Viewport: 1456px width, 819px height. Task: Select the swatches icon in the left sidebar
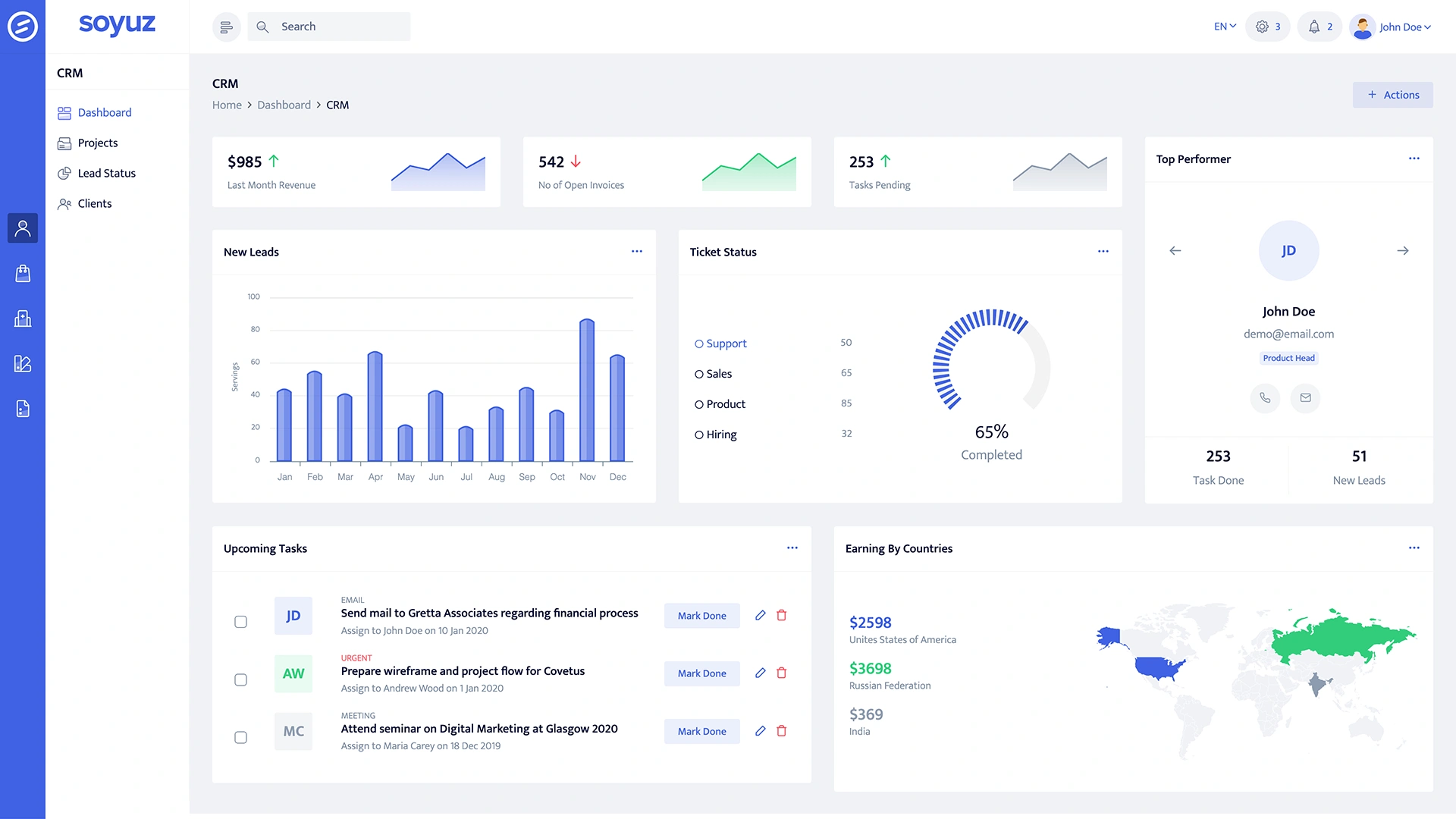click(23, 364)
